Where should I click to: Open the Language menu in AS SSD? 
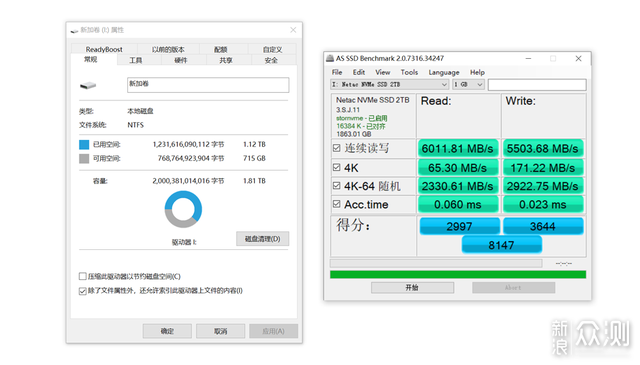click(444, 72)
